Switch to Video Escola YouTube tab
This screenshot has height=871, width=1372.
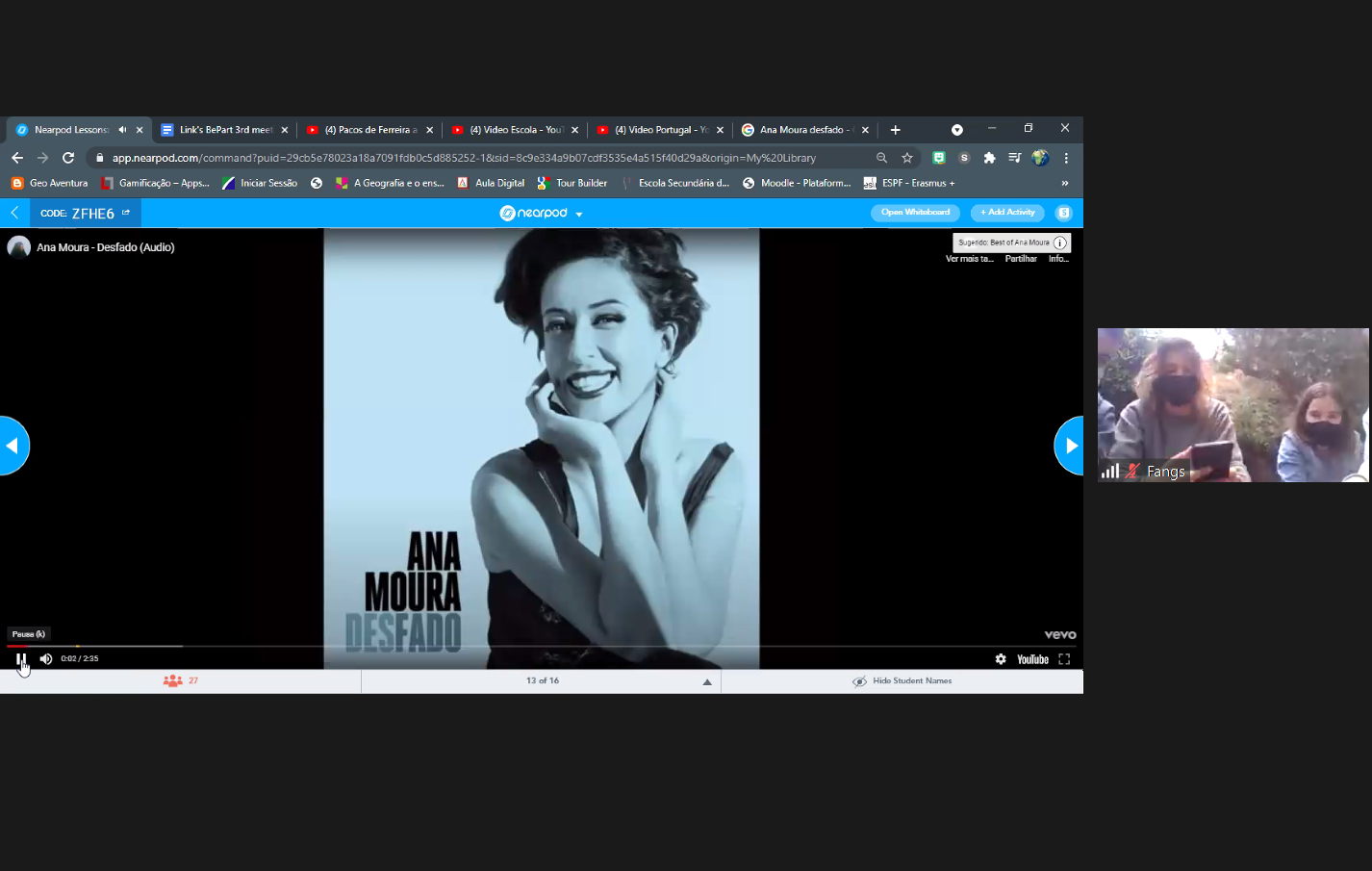pos(516,130)
